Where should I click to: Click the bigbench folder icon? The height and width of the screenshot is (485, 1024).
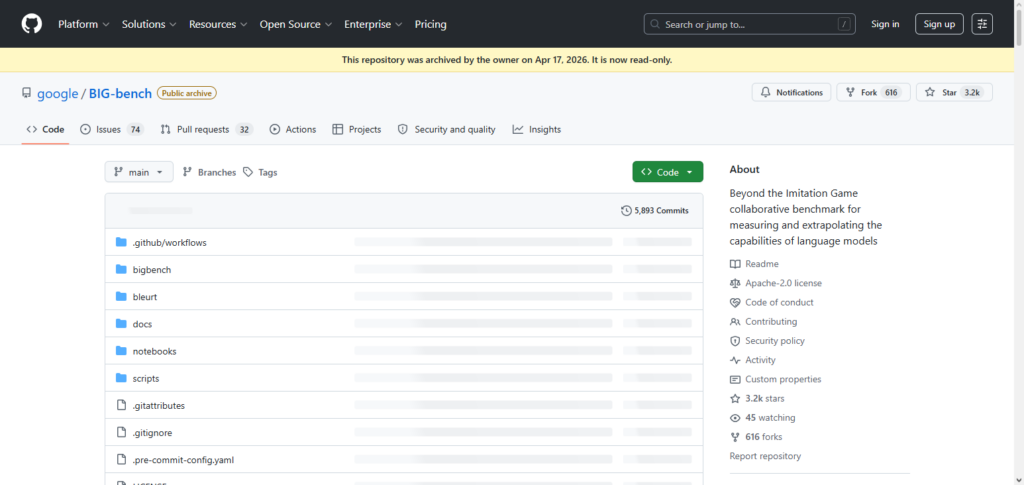tap(121, 269)
